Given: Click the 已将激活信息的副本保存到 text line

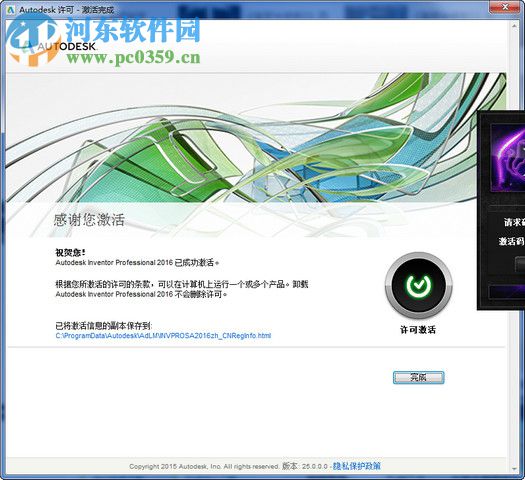Looking at the screenshot, I should point(104,325).
